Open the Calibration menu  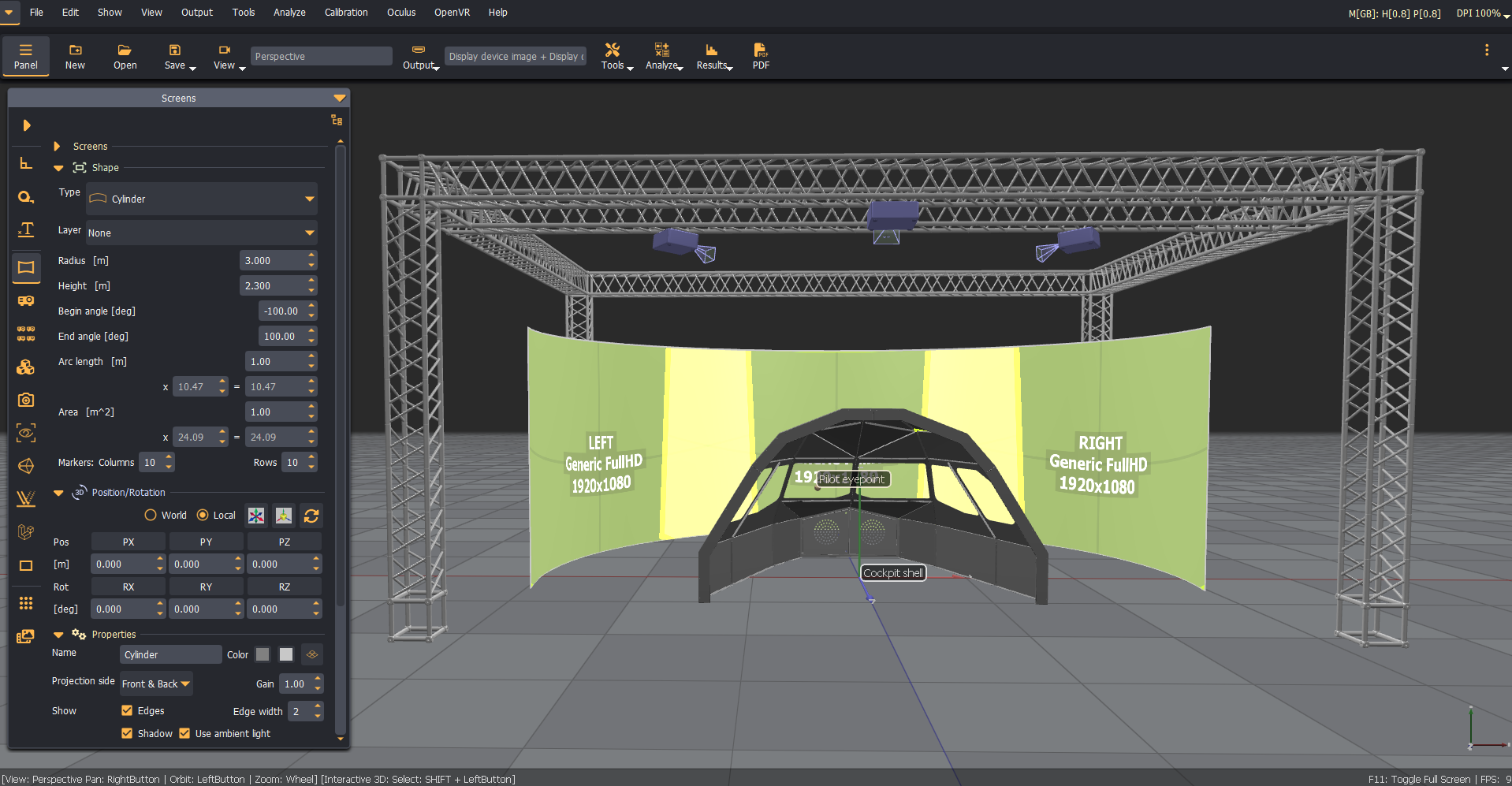coord(346,13)
